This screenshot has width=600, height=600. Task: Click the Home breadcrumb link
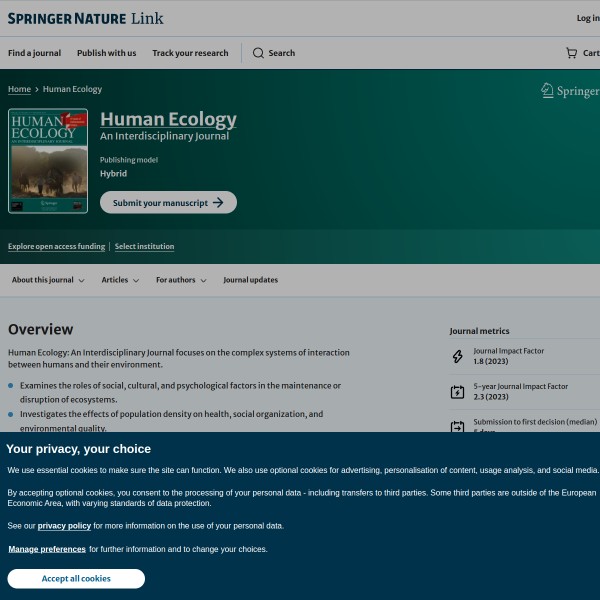point(19,89)
